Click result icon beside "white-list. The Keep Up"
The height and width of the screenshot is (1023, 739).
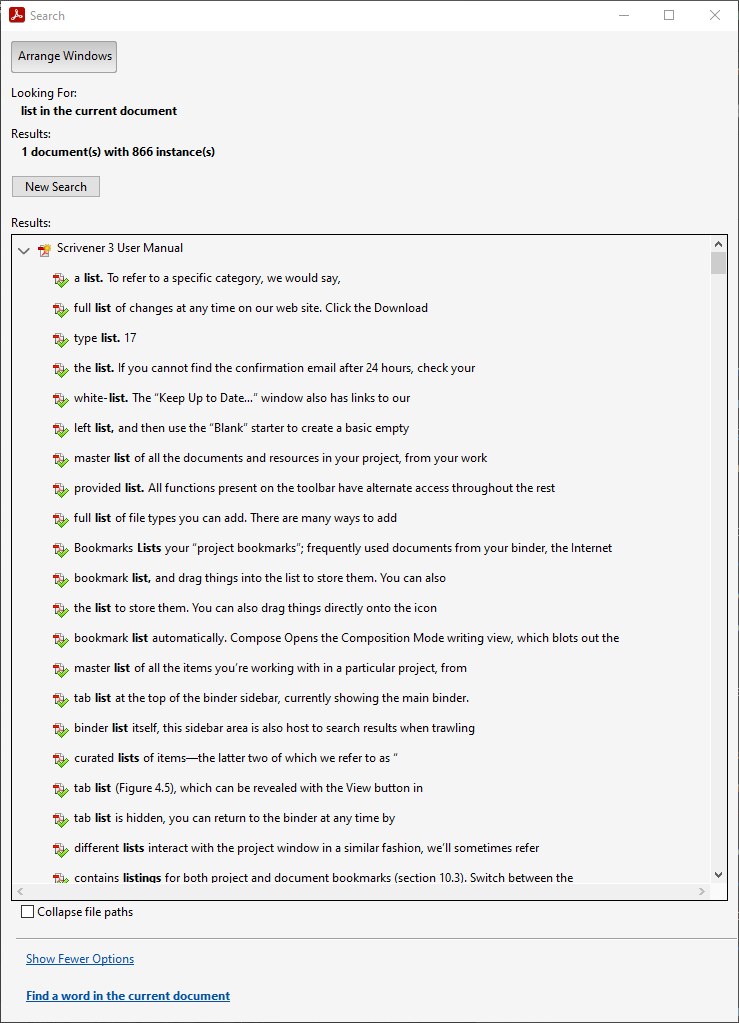coord(61,399)
